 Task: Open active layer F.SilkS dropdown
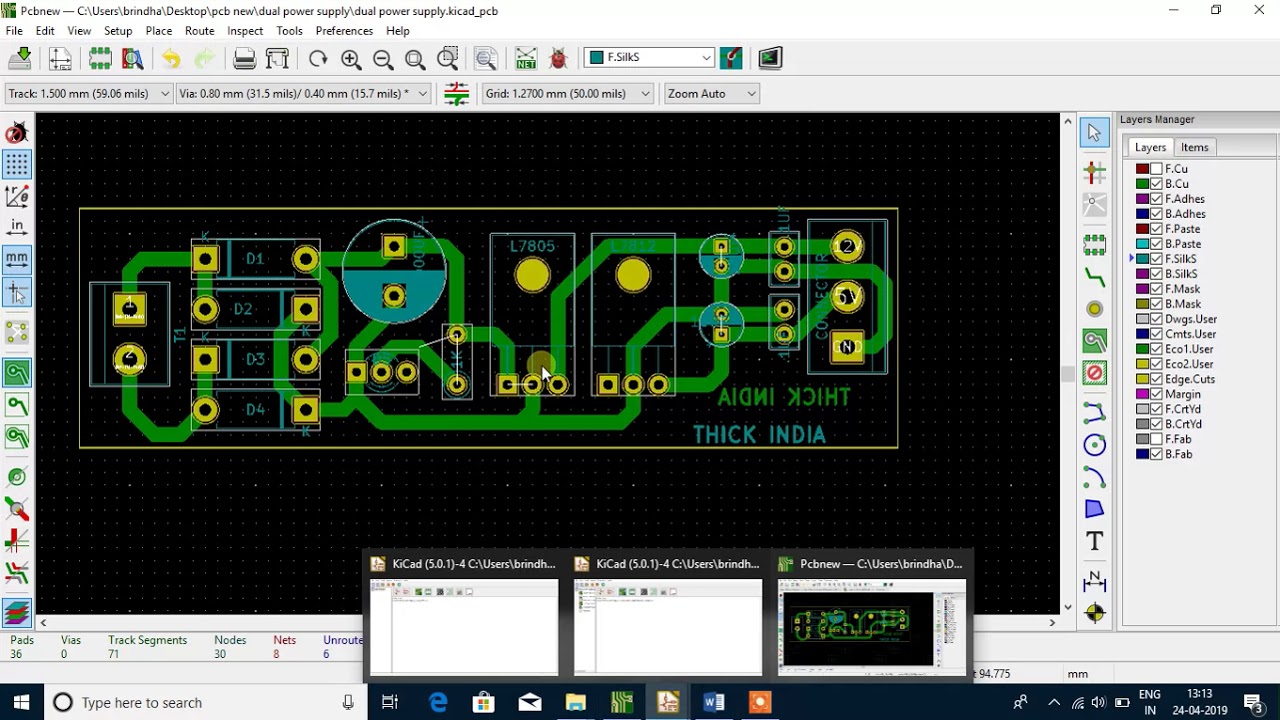pos(650,58)
